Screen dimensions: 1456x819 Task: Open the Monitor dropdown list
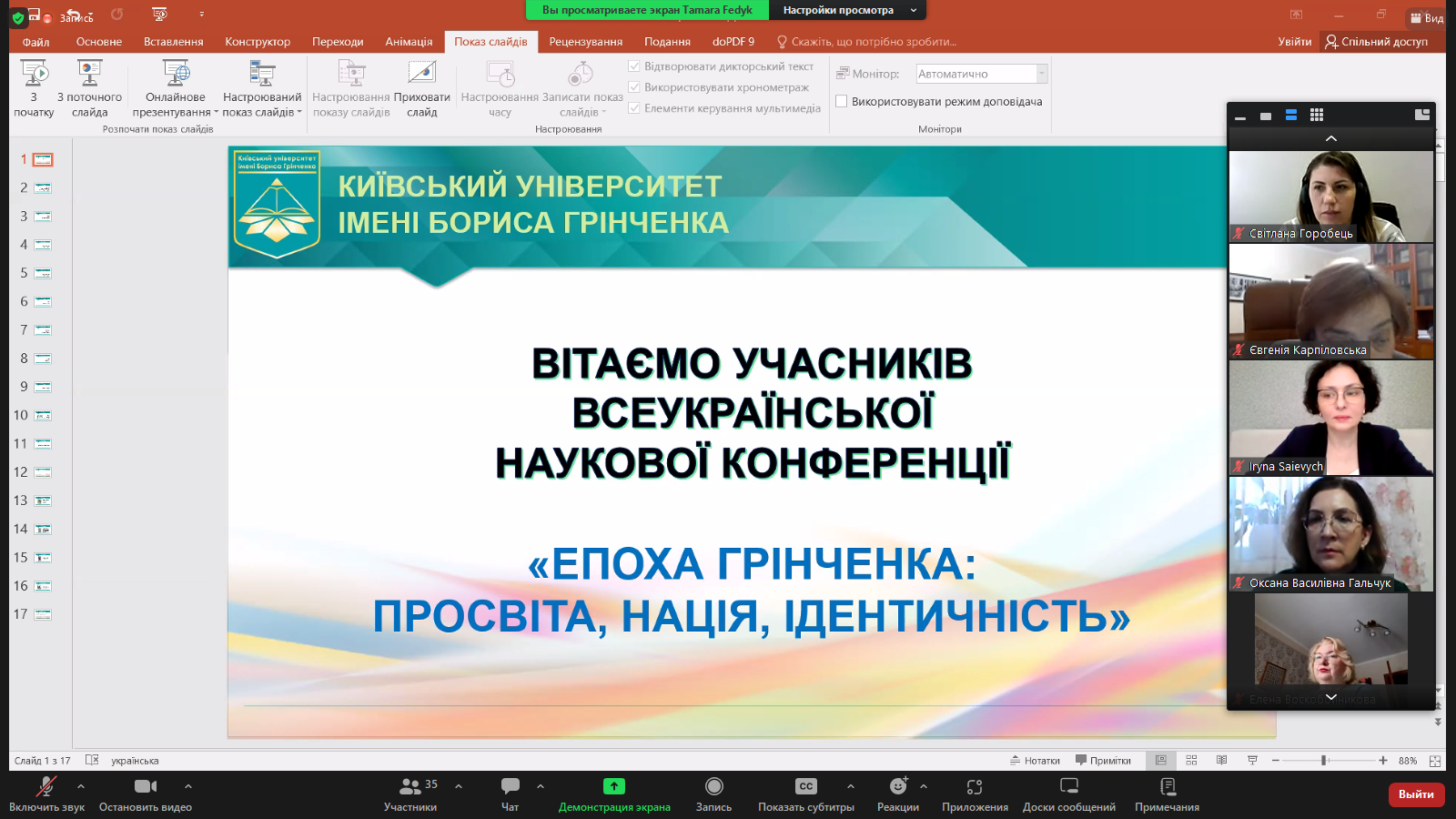1042,74
